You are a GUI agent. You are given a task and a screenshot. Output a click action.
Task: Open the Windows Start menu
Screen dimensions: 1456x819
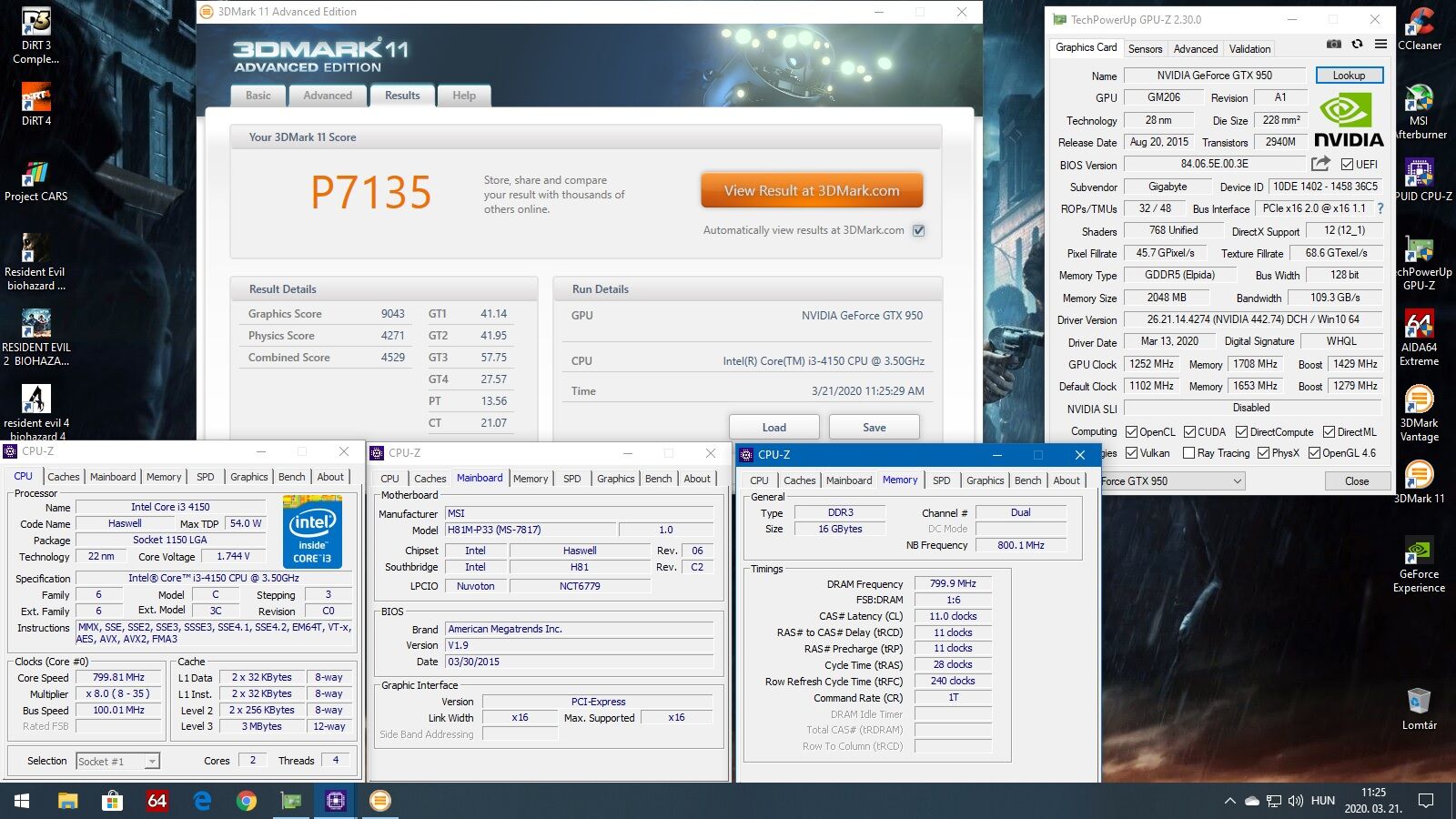pos(22,801)
